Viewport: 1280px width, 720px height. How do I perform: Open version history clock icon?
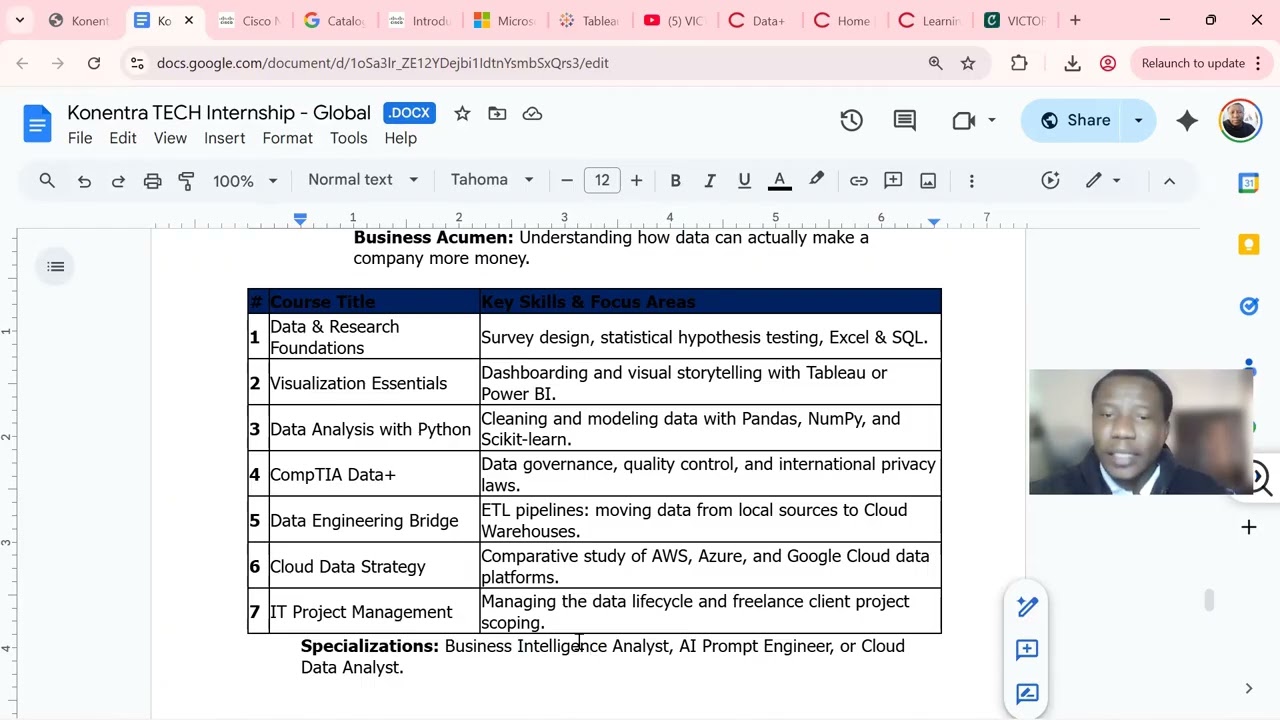coord(851,121)
